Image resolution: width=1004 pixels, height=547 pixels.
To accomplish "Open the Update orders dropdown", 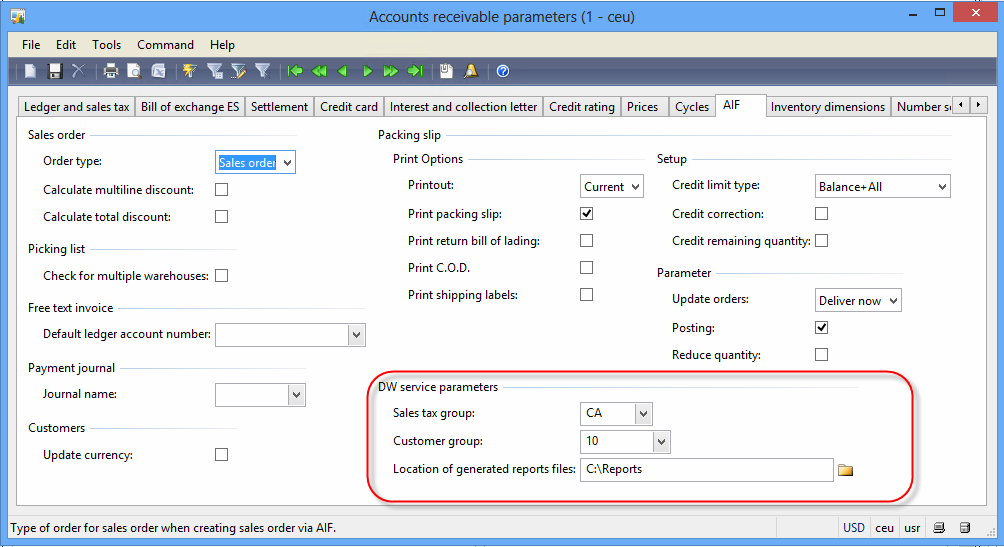I will click(892, 300).
